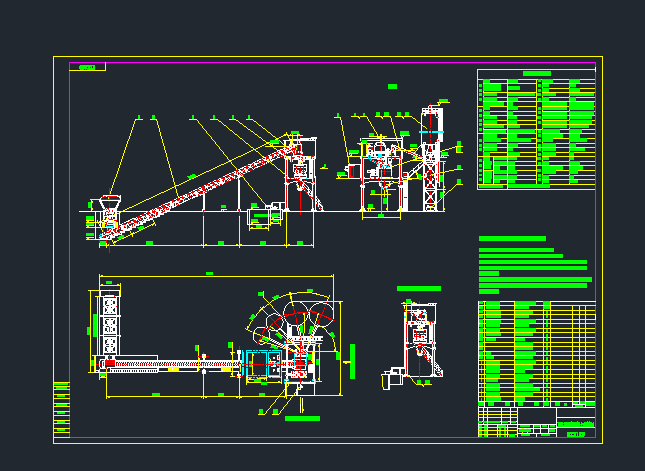645x471 pixels.
Task: Click the technical parameters table at top right
Action: click(536, 129)
